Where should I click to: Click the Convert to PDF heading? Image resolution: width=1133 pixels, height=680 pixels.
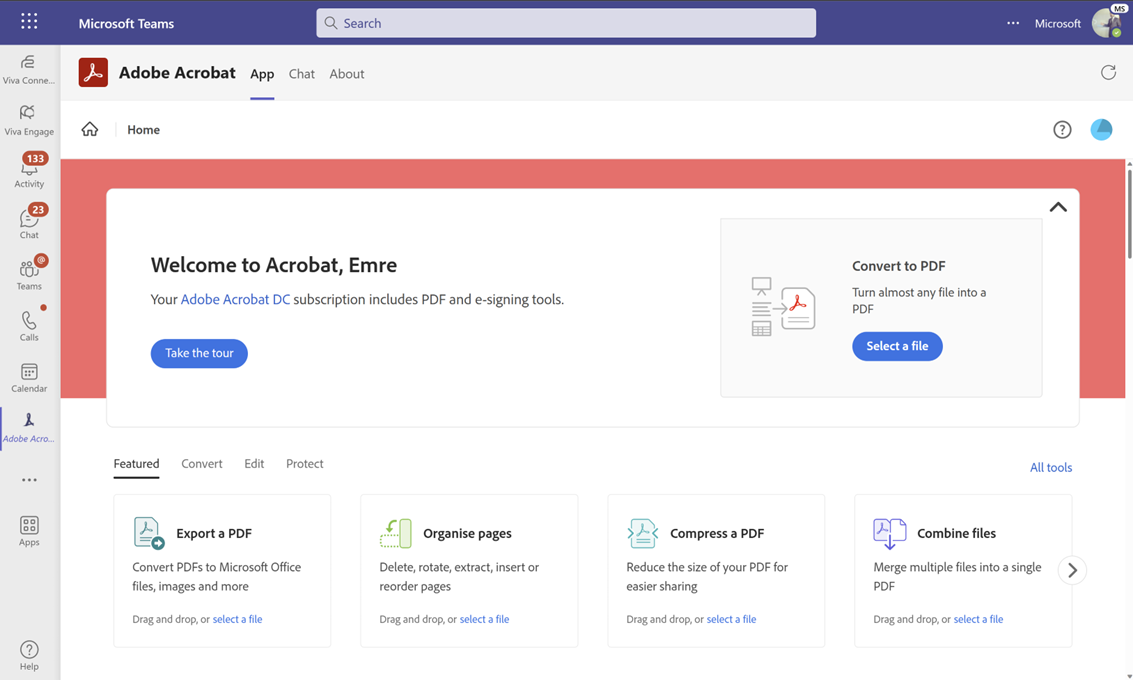(x=899, y=266)
